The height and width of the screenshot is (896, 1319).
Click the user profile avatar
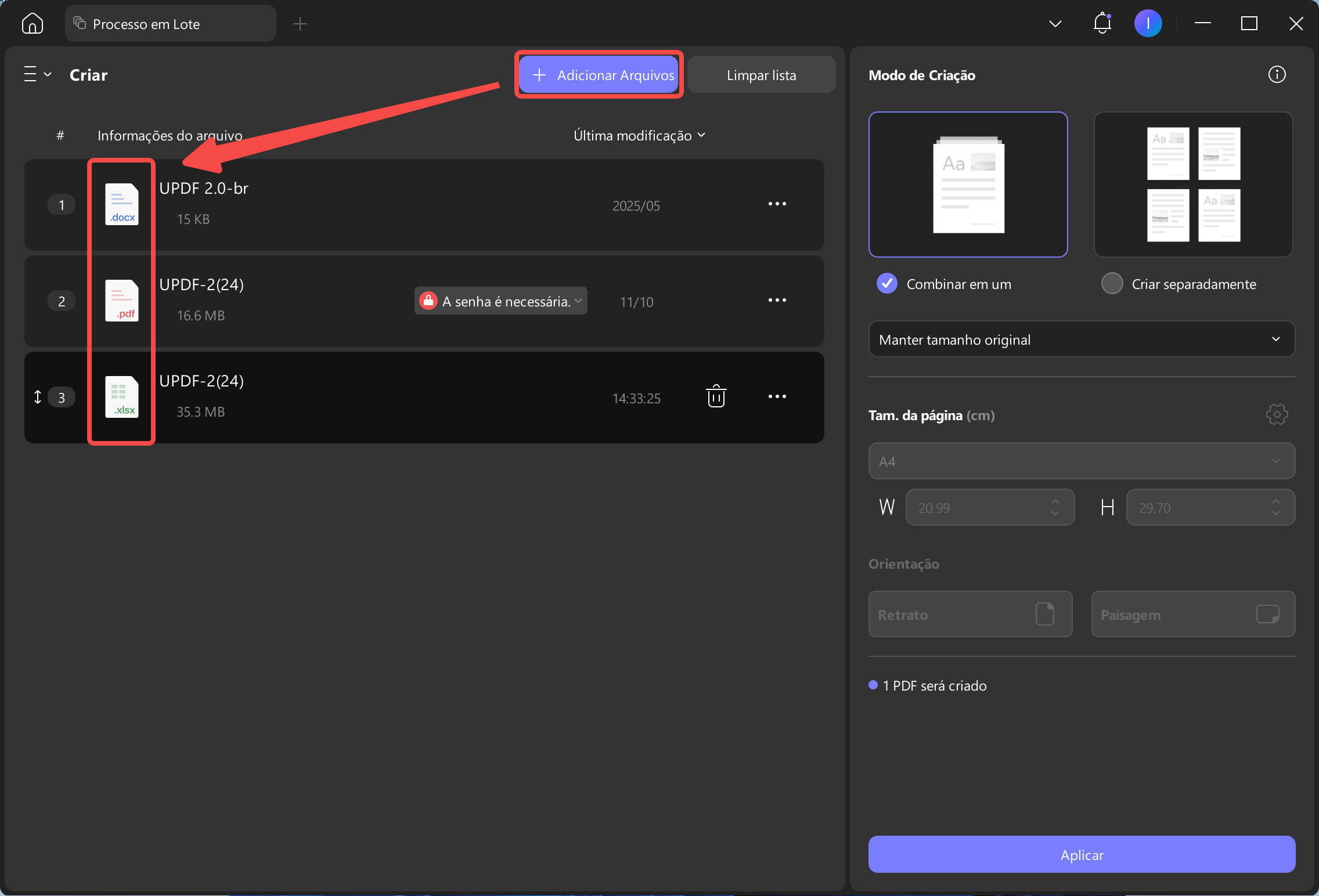[x=1148, y=24]
